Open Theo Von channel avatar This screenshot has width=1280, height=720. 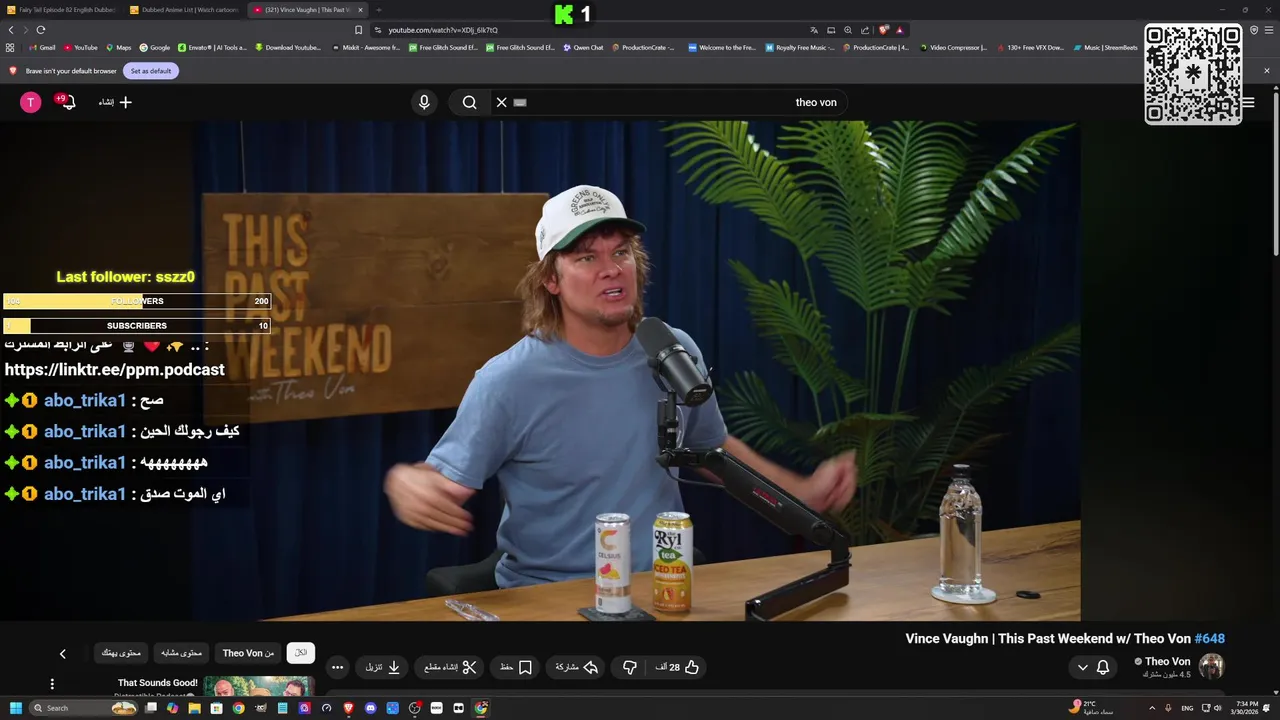(1211, 667)
